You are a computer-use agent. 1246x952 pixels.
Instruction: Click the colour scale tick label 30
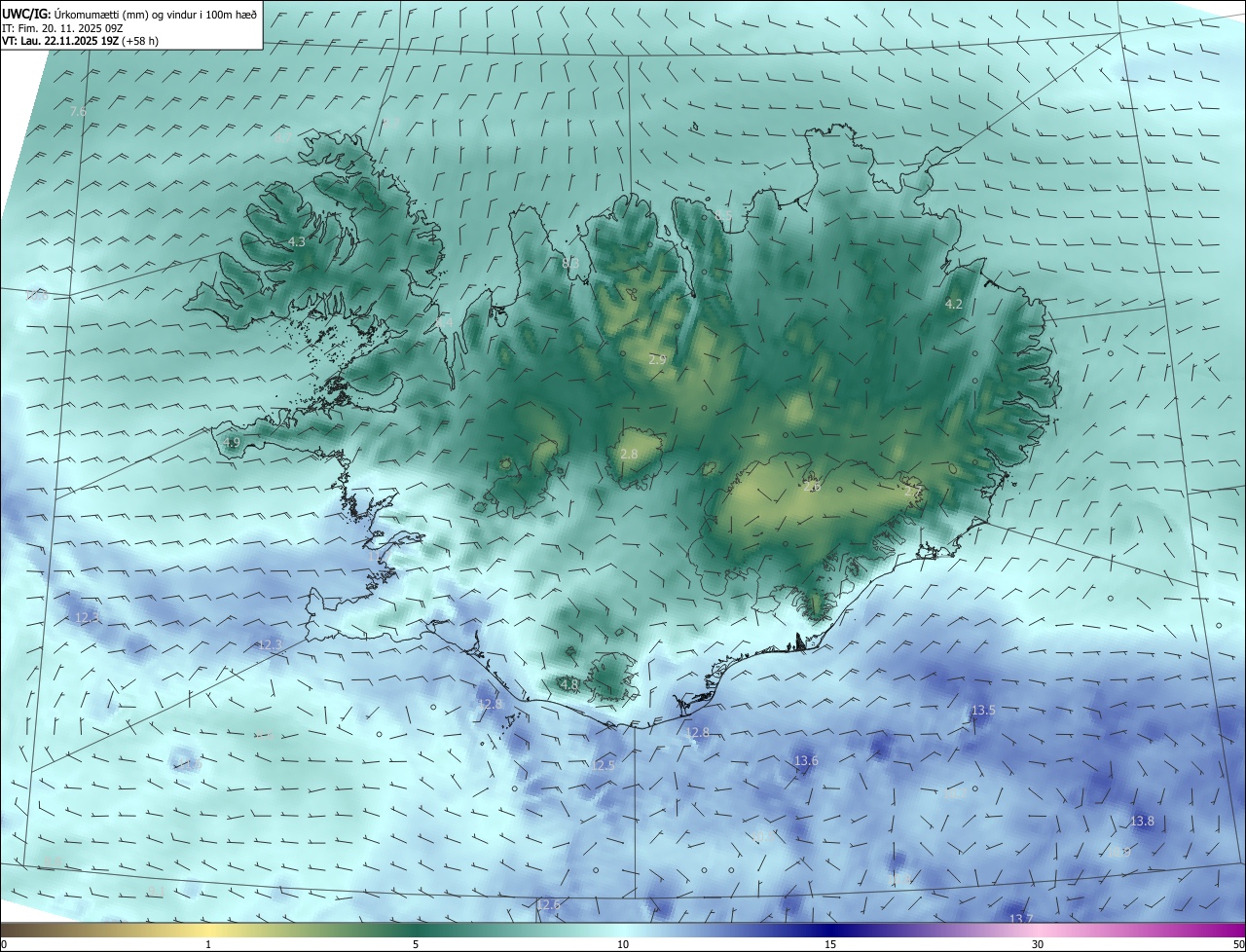point(1038,944)
